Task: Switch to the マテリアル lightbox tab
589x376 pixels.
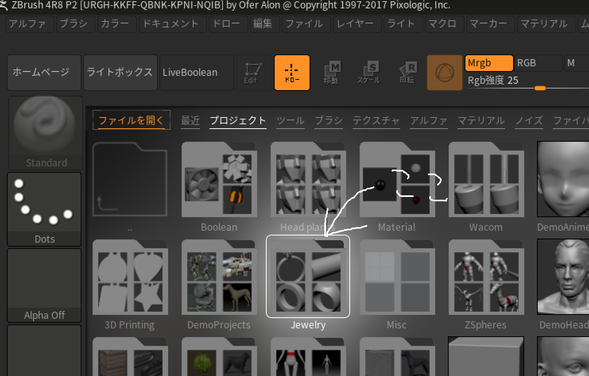Action: [x=481, y=121]
